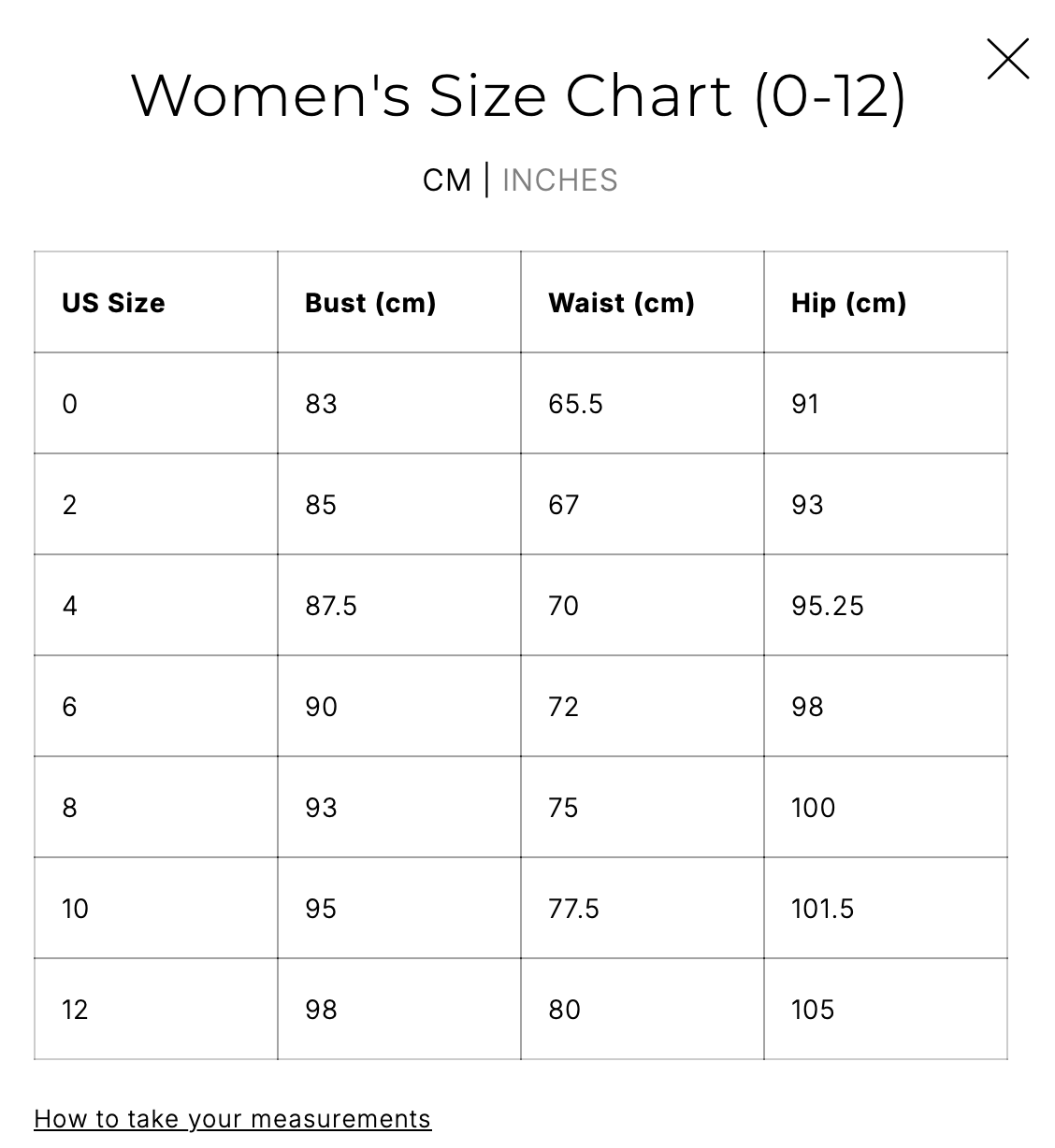
Task: Select the US size 6 cell
Action: click(70, 707)
